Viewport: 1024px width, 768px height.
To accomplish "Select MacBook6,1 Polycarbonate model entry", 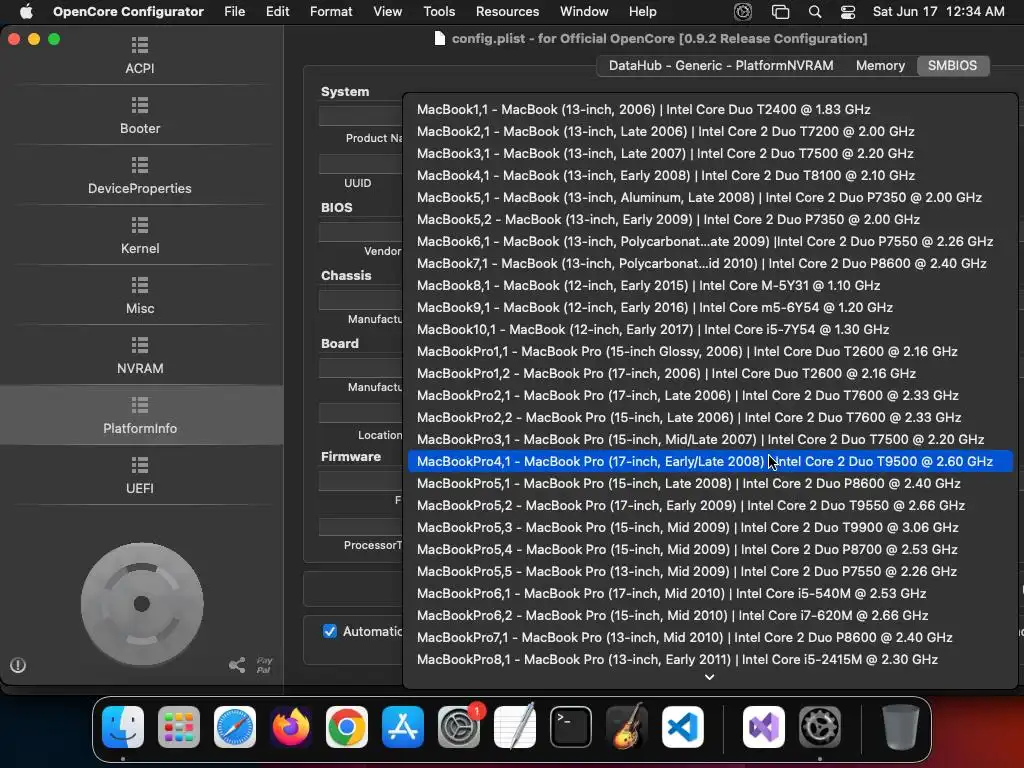I will [710, 242].
